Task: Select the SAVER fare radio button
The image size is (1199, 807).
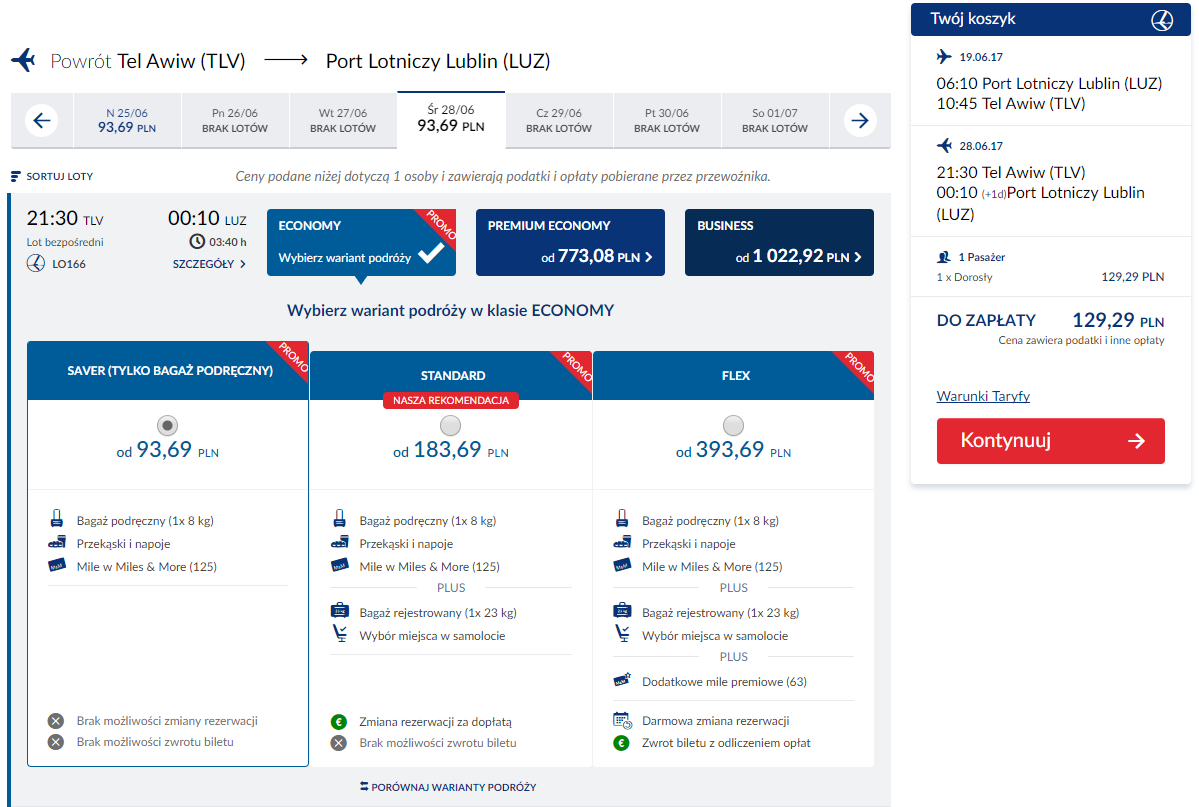Action: point(167,425)
